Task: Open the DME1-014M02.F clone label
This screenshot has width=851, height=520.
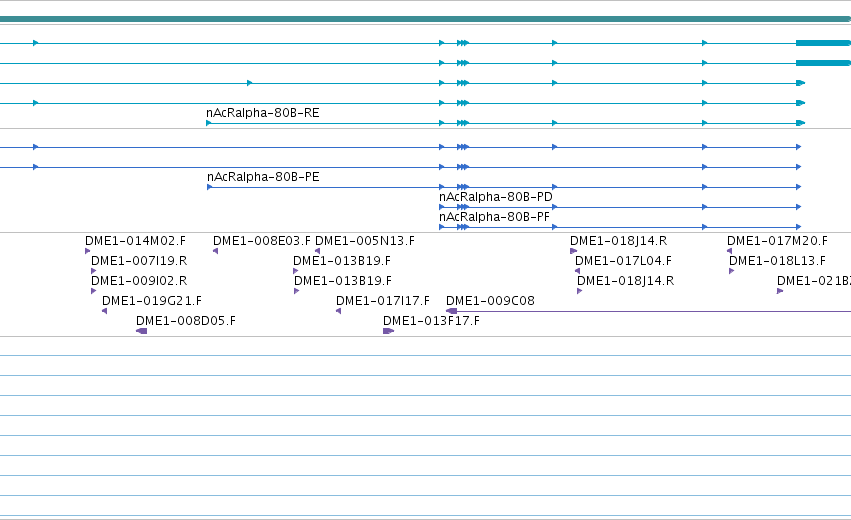Action: [x=135, y=241]
